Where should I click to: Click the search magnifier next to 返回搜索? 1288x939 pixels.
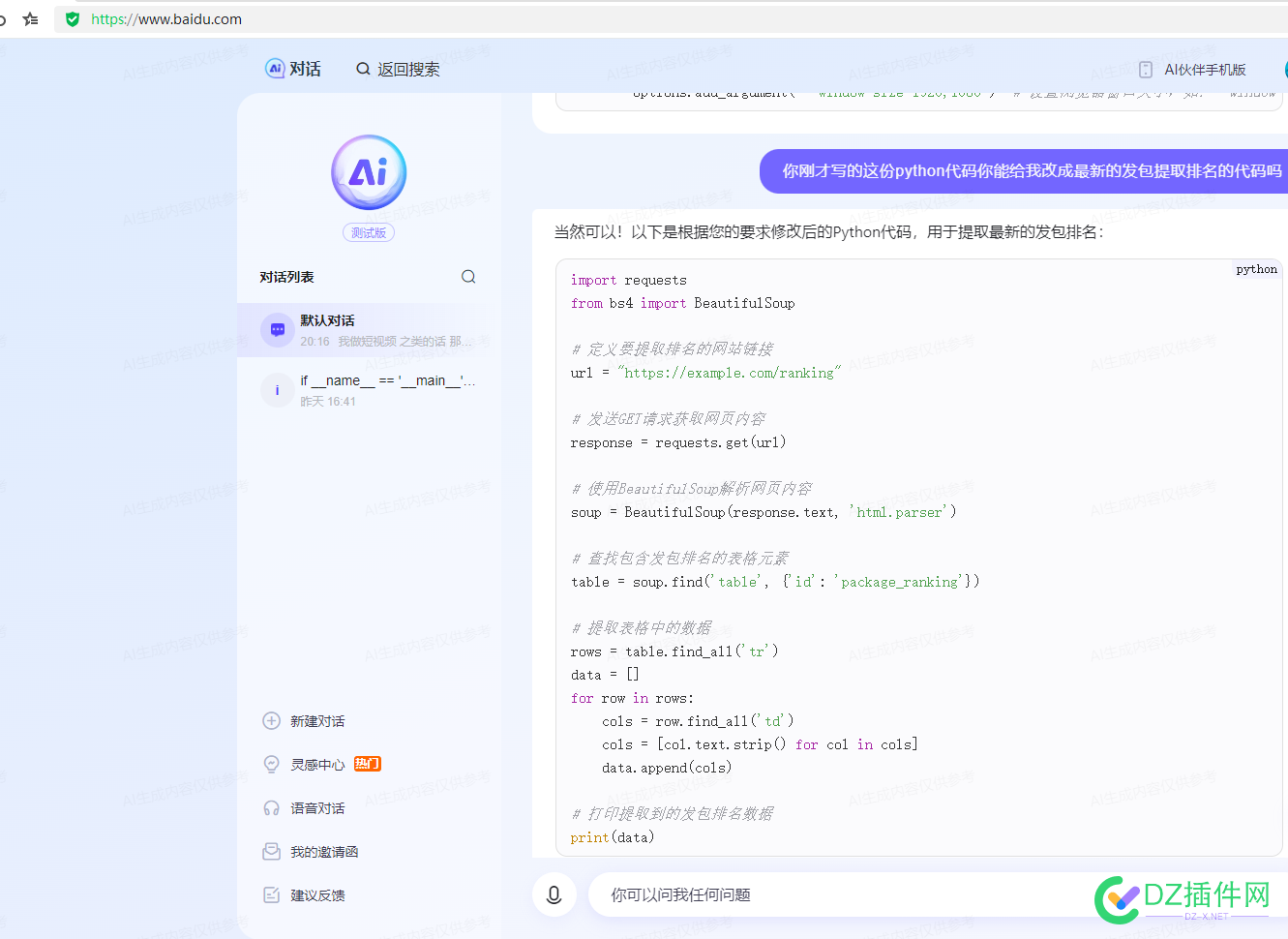[x=363, y=69]
